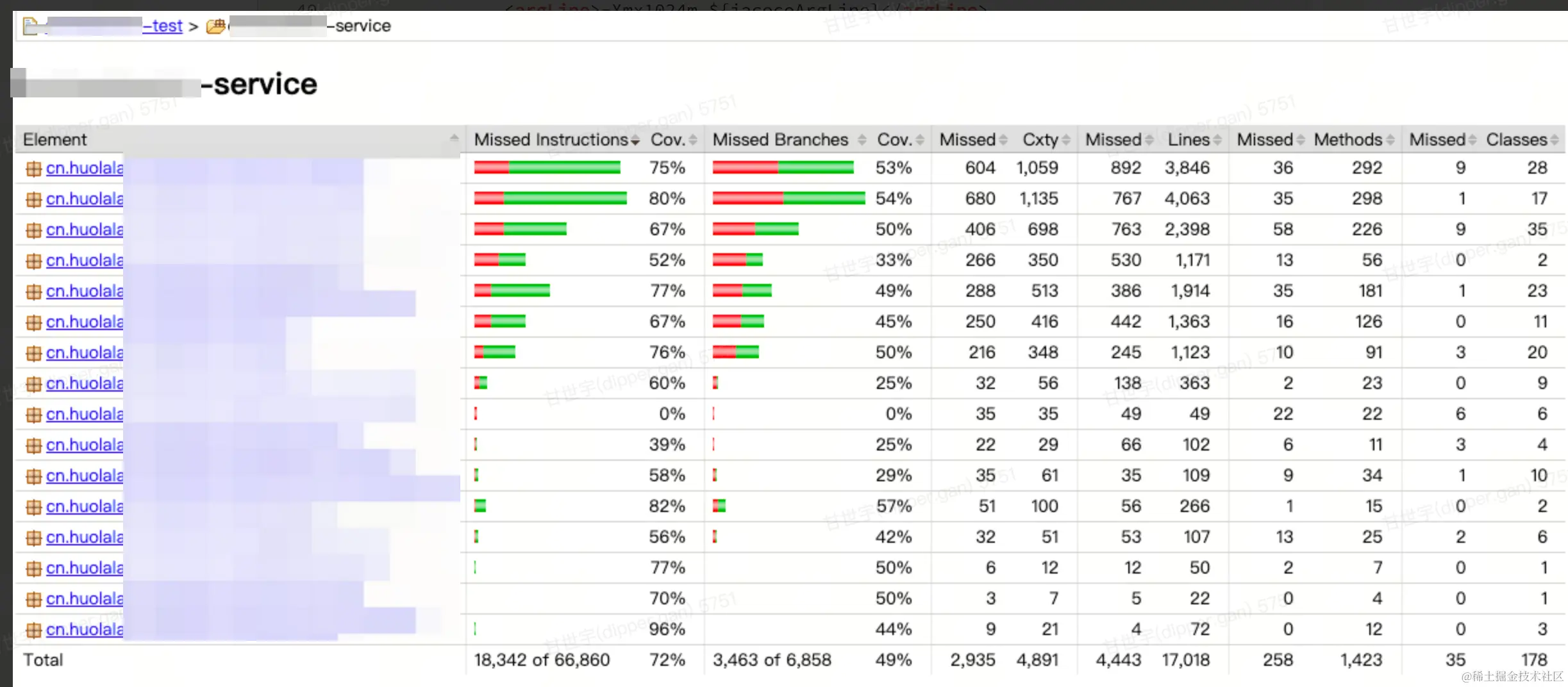Open the cn.huolala package with 4,063 lines
The width and height of the screenshot is (1568, 687).
85,199
